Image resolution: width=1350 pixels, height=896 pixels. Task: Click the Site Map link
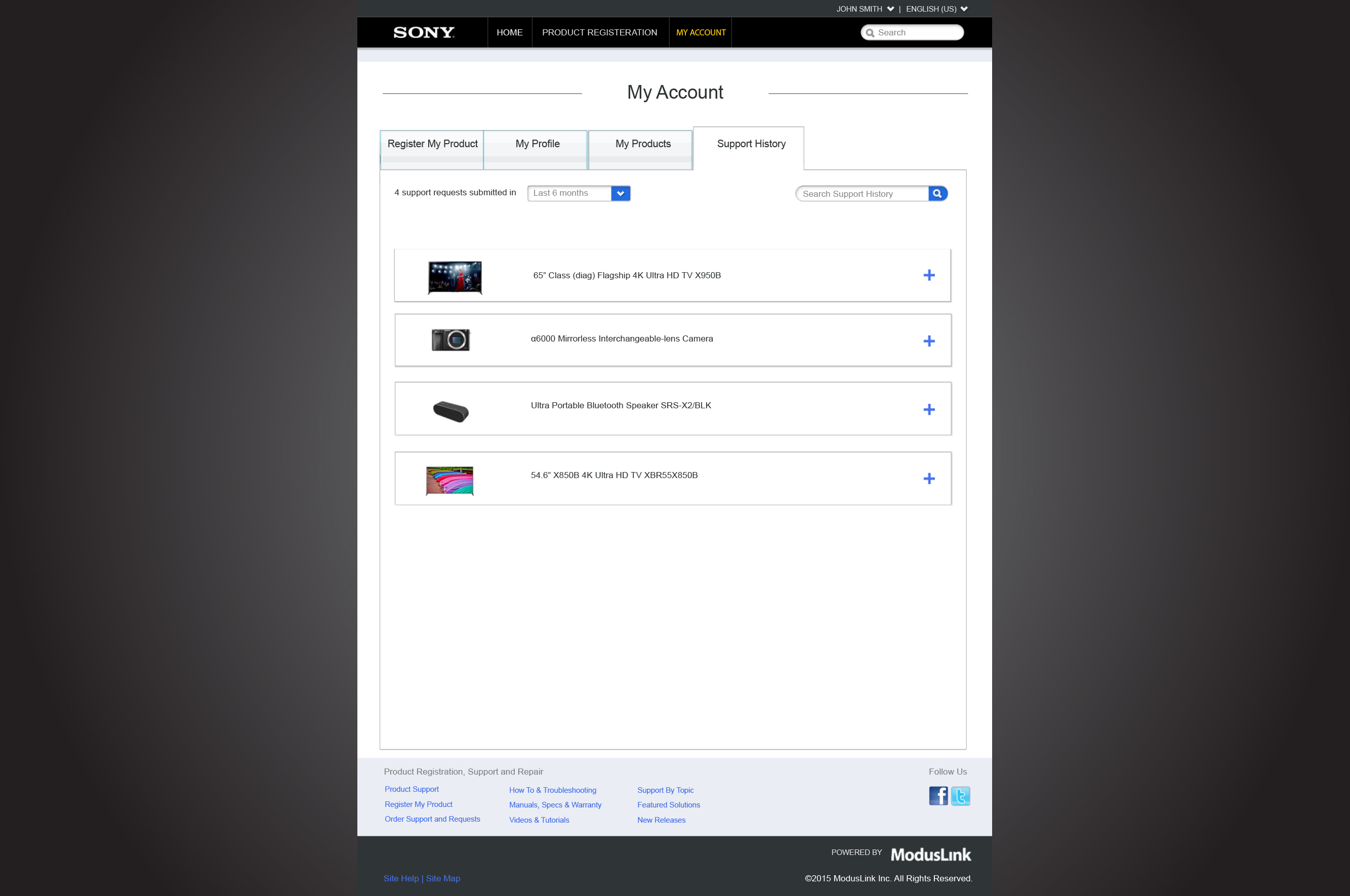pos(443,878)
